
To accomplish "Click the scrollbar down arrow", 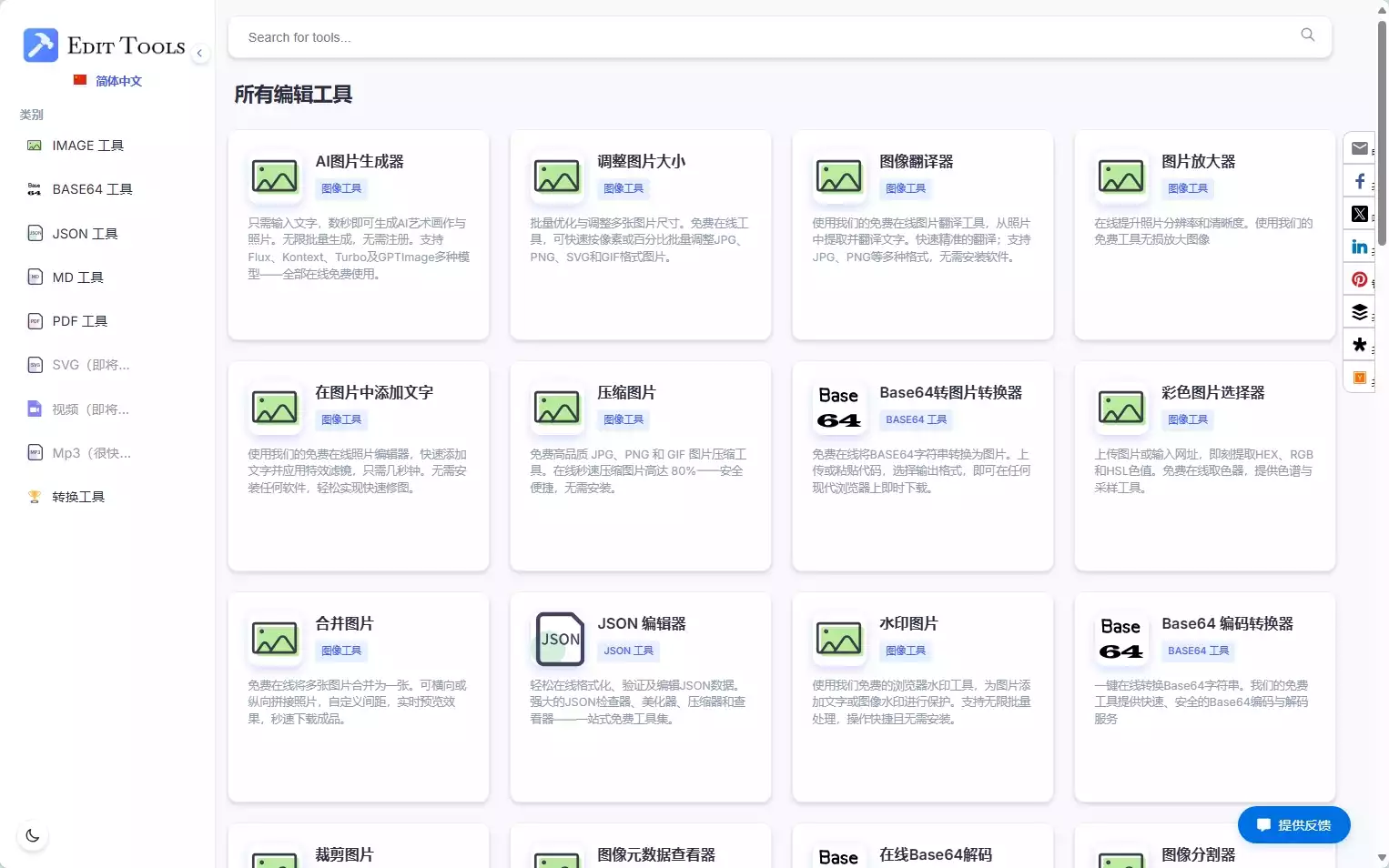I will (x=1382, y=858).
